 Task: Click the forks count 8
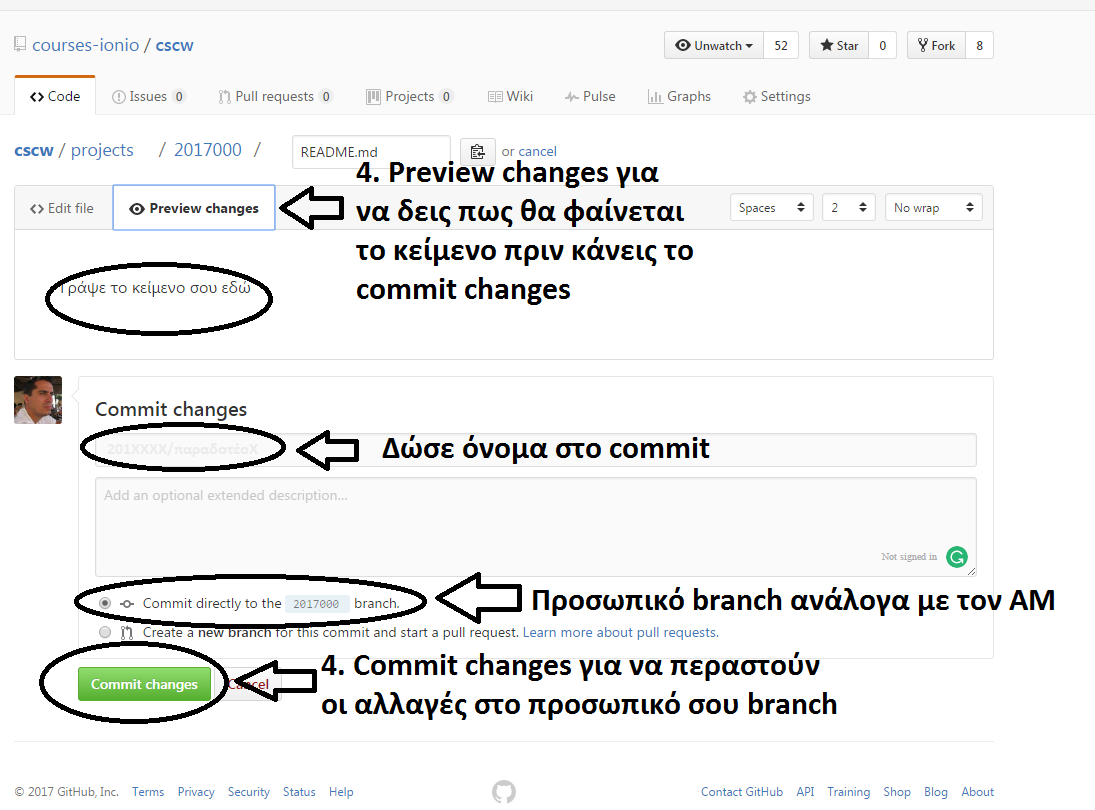click(x=979, y=45)
